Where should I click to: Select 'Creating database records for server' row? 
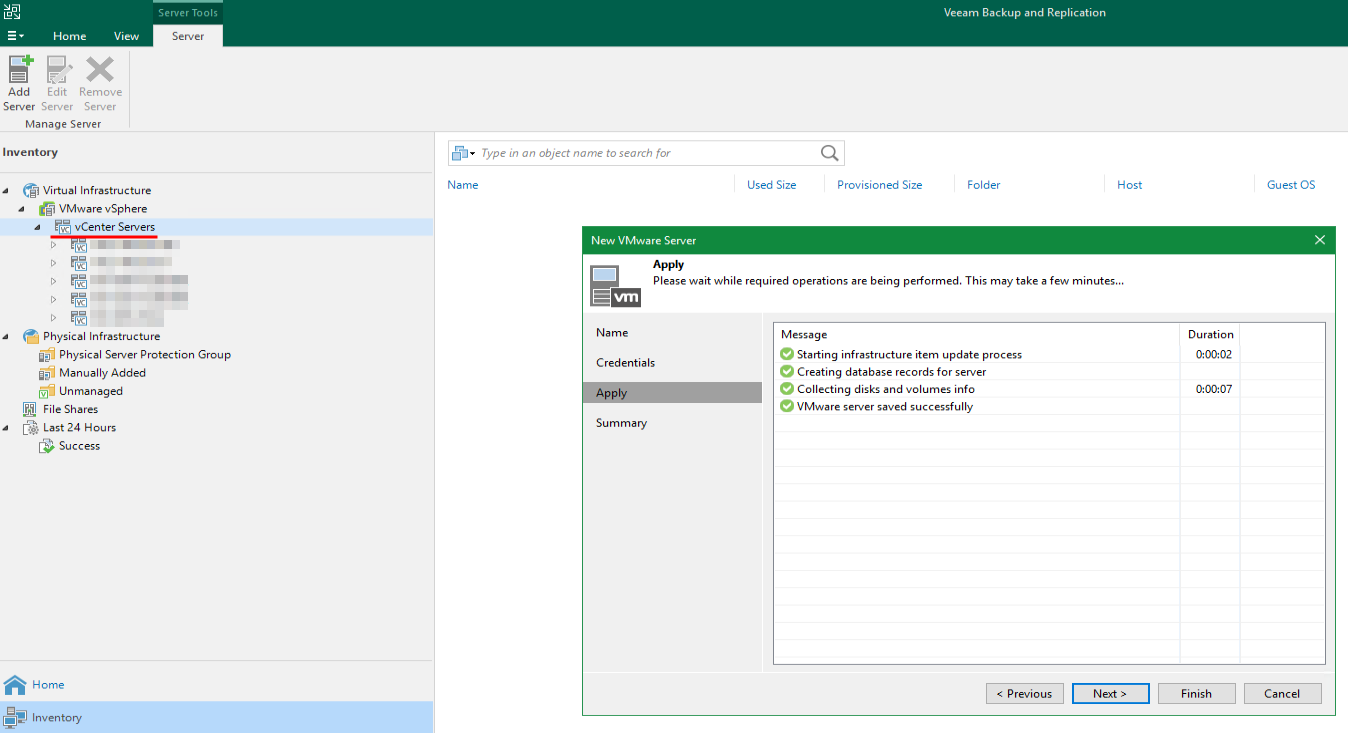tap(1049, 372)
